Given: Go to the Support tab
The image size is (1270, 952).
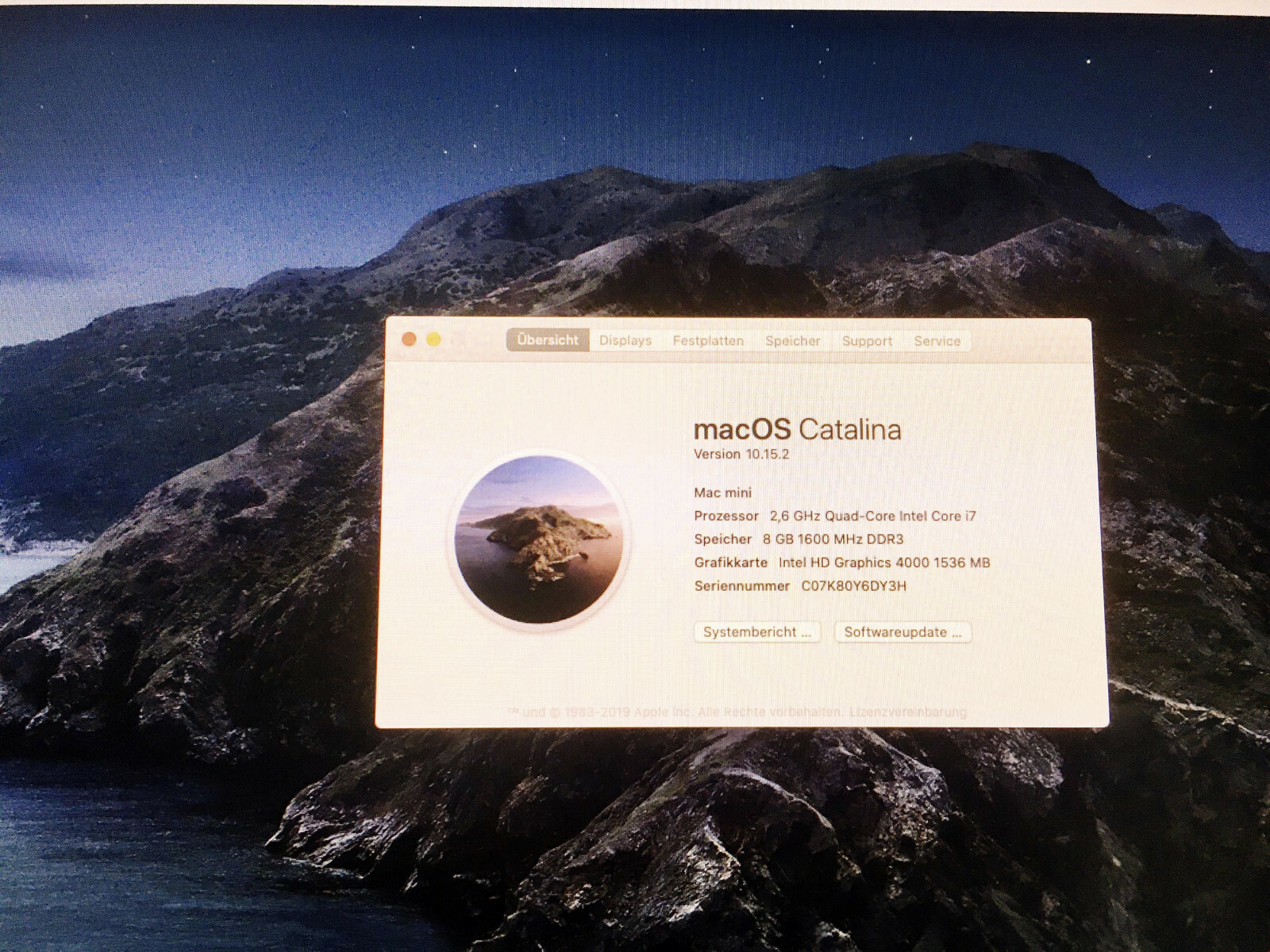Looking at the screenshot, I should (867, 340).
